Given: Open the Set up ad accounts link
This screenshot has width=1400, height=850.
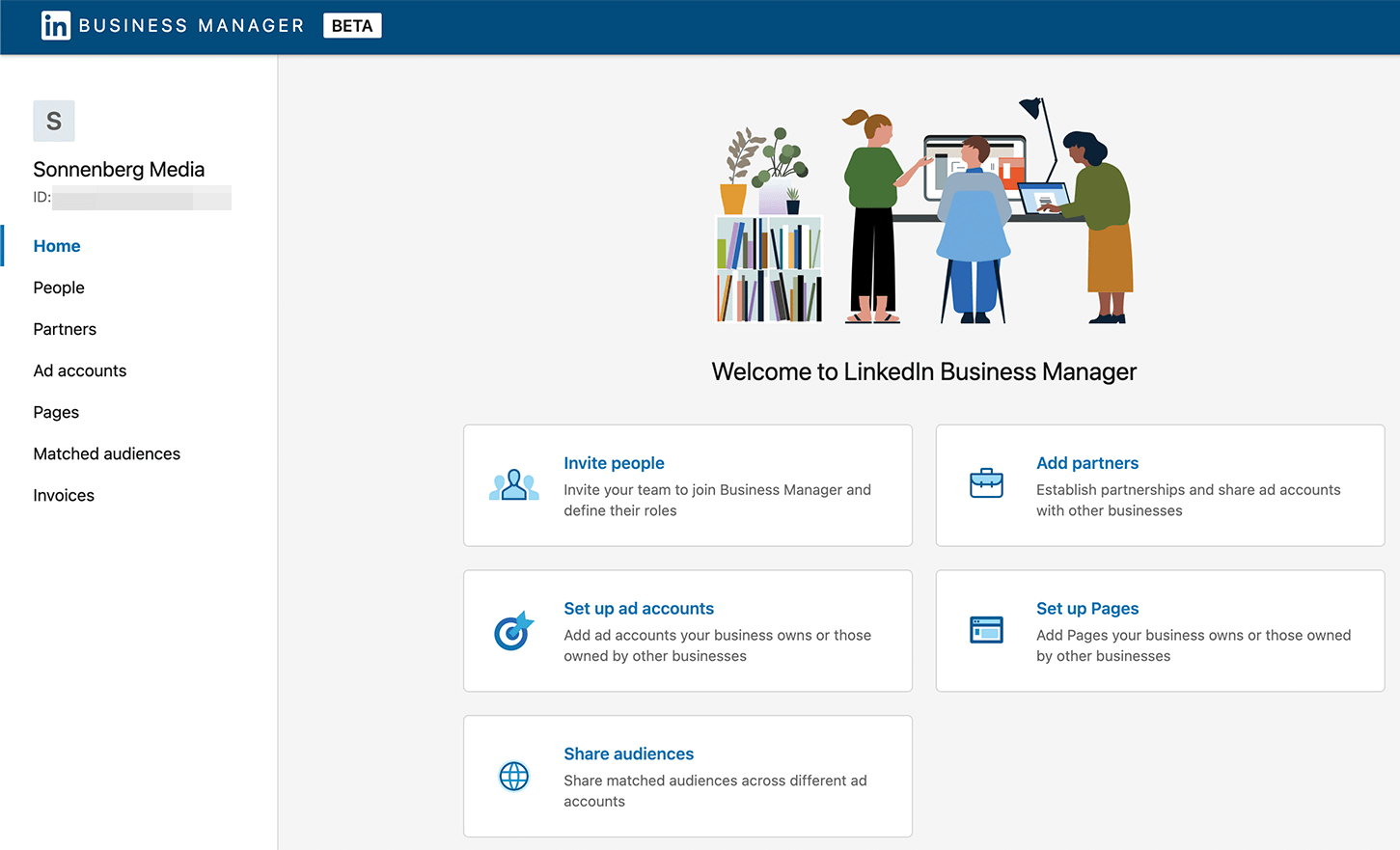Looking at the screenshot, I should 639,609.
